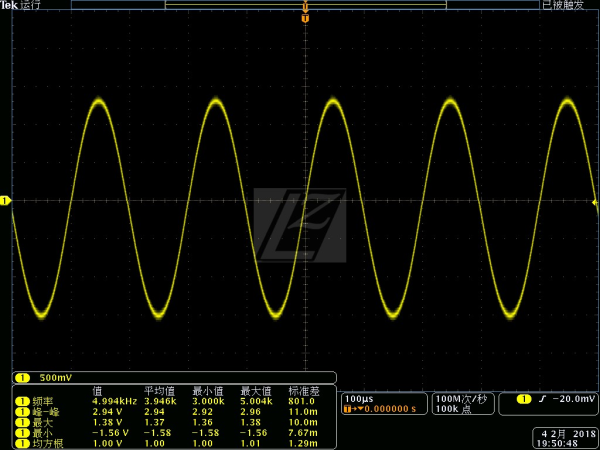The image size is (600, 450).
Task: Click the channel 1 ground reference marker
Action: pos(5,201)
